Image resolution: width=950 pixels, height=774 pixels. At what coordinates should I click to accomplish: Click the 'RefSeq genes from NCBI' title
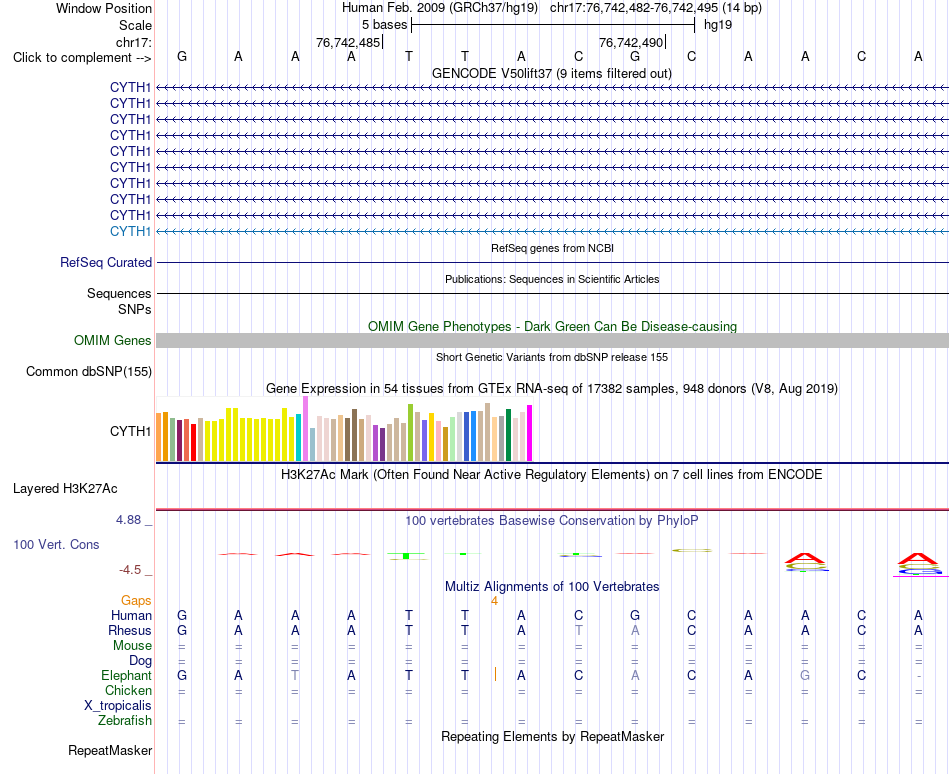click(552, 248)
